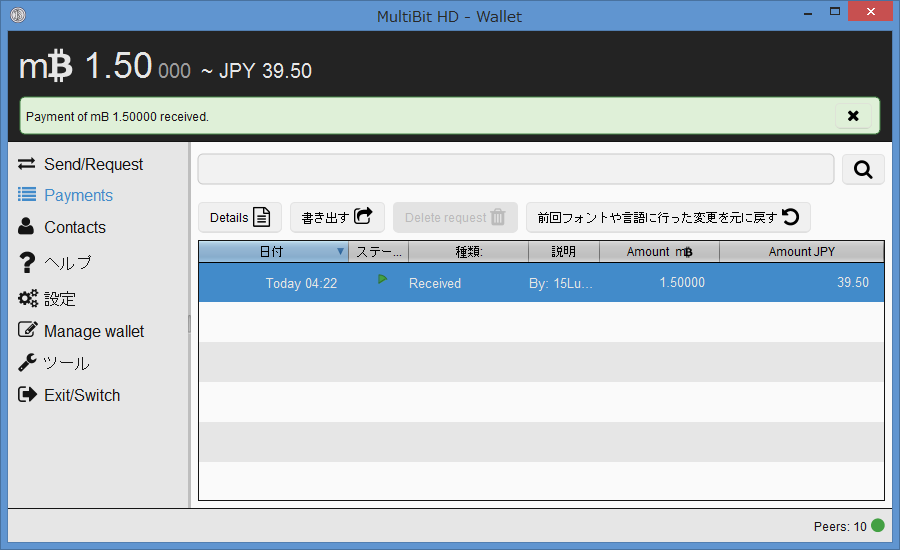Sort by Amount JPY column header
900x550 pixels.
[801, 251]
